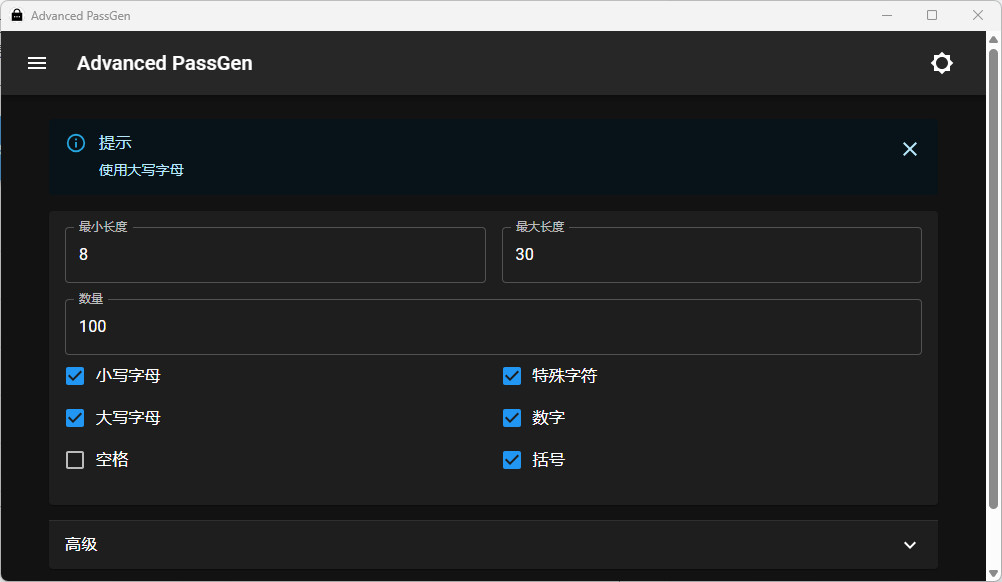Focus the 数量 input field
The width and height of the screenshot is (1002, 582).
point(493,327)
